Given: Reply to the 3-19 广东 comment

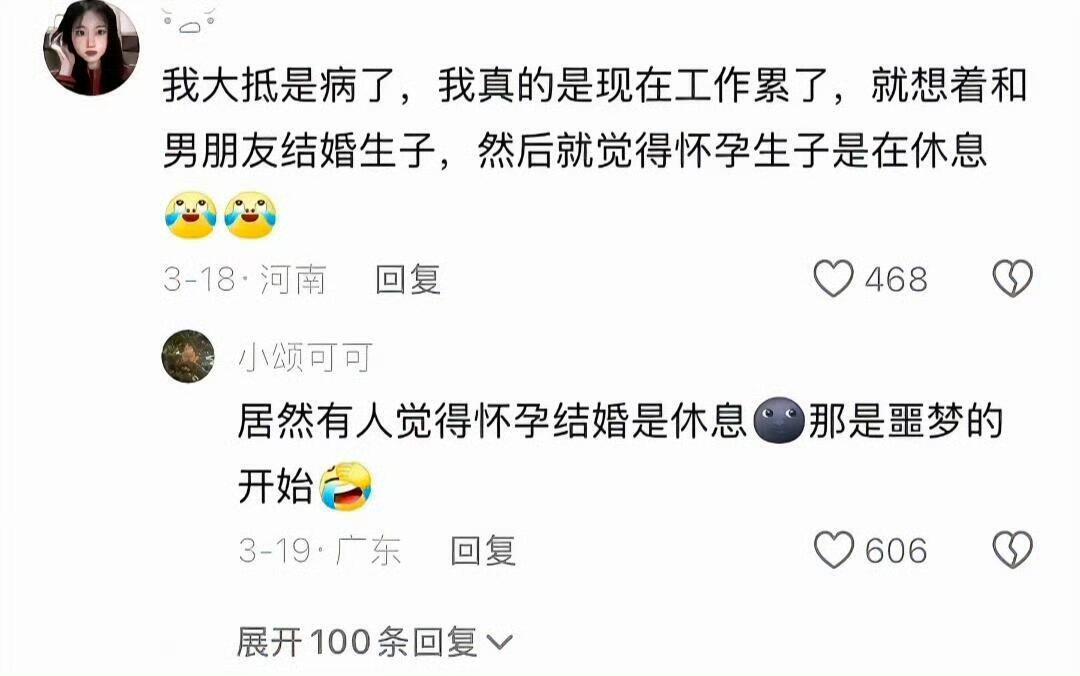Looking at the screenshot, I should (483, 551).
